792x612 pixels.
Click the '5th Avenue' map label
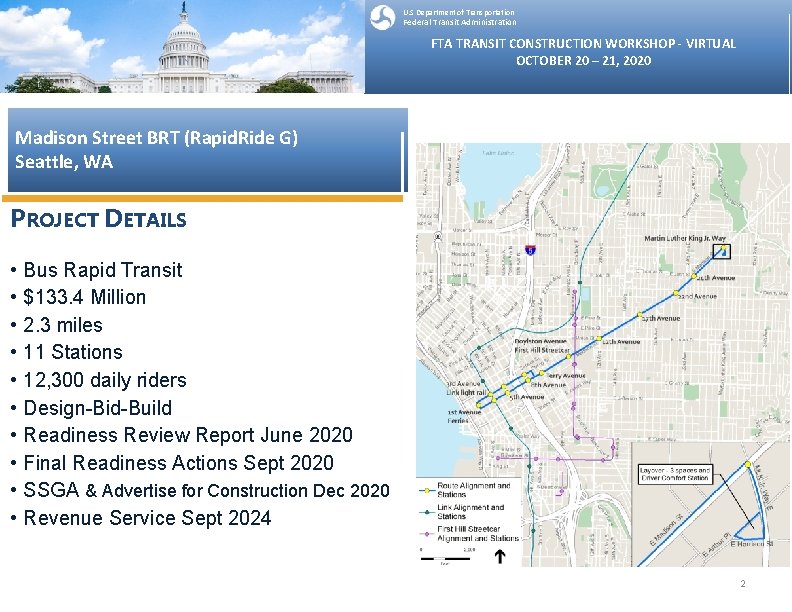525,397
